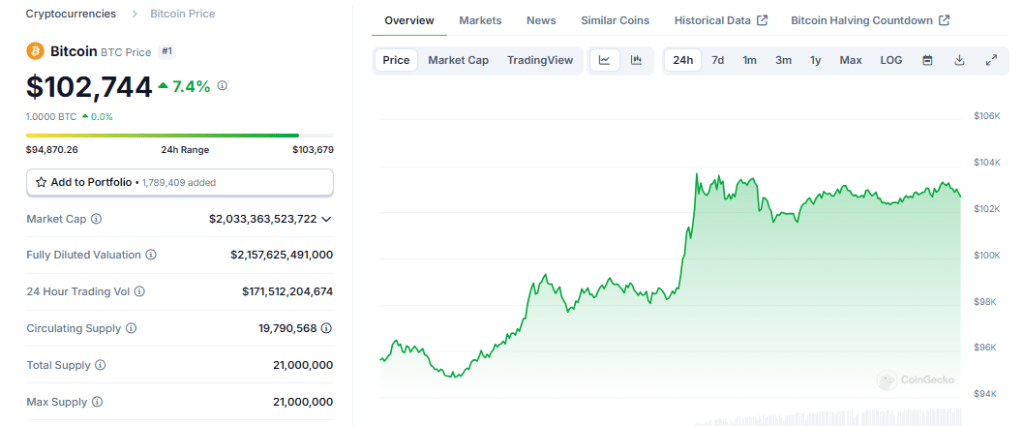The height and width of the screenshot is (426, 1024).
Task: Select the Market Cap chart toggle
Action: [458, 60]
